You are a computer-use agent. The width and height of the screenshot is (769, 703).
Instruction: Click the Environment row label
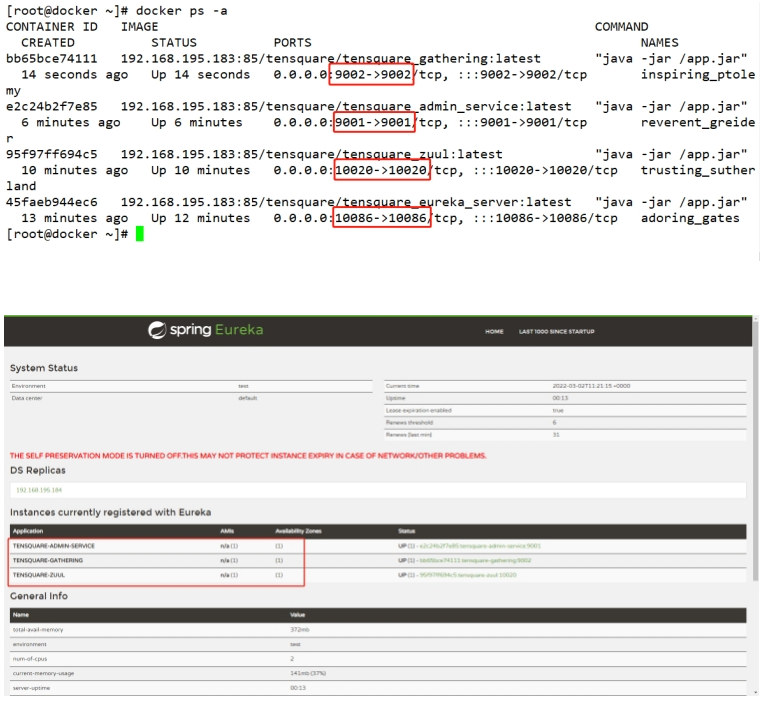[28, 386]
